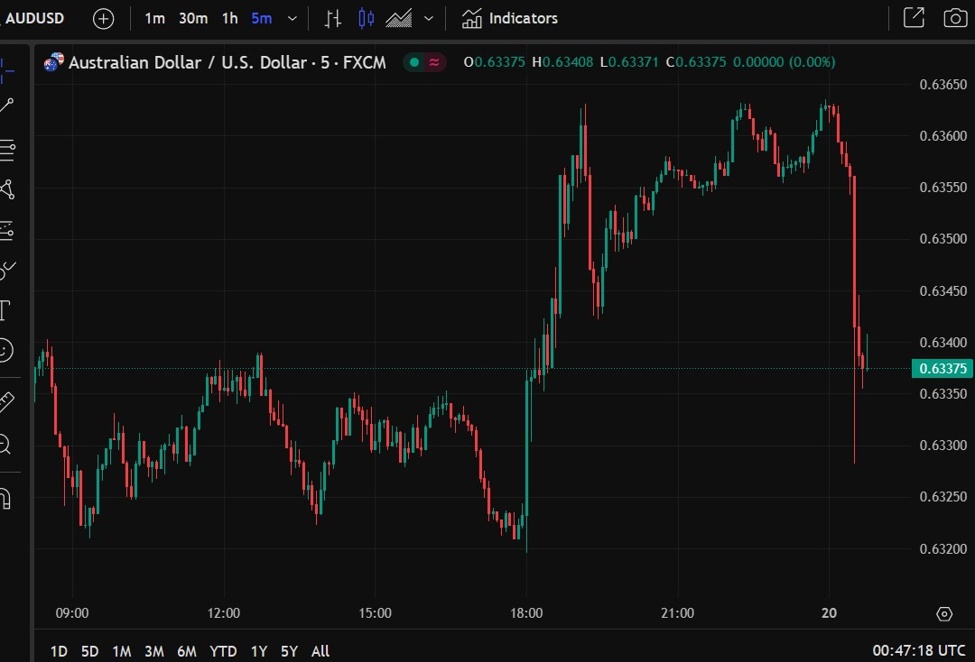
Task: Select the candlestick chart style
Action: [366, 18]
